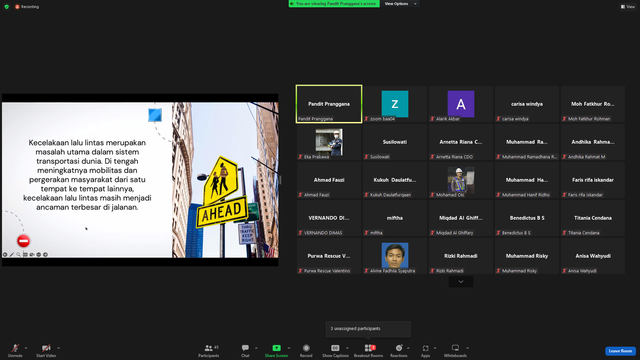Select the Susilowati participant tile
Viewport: 640px width, 360px height.
click(x=395, y=142)
